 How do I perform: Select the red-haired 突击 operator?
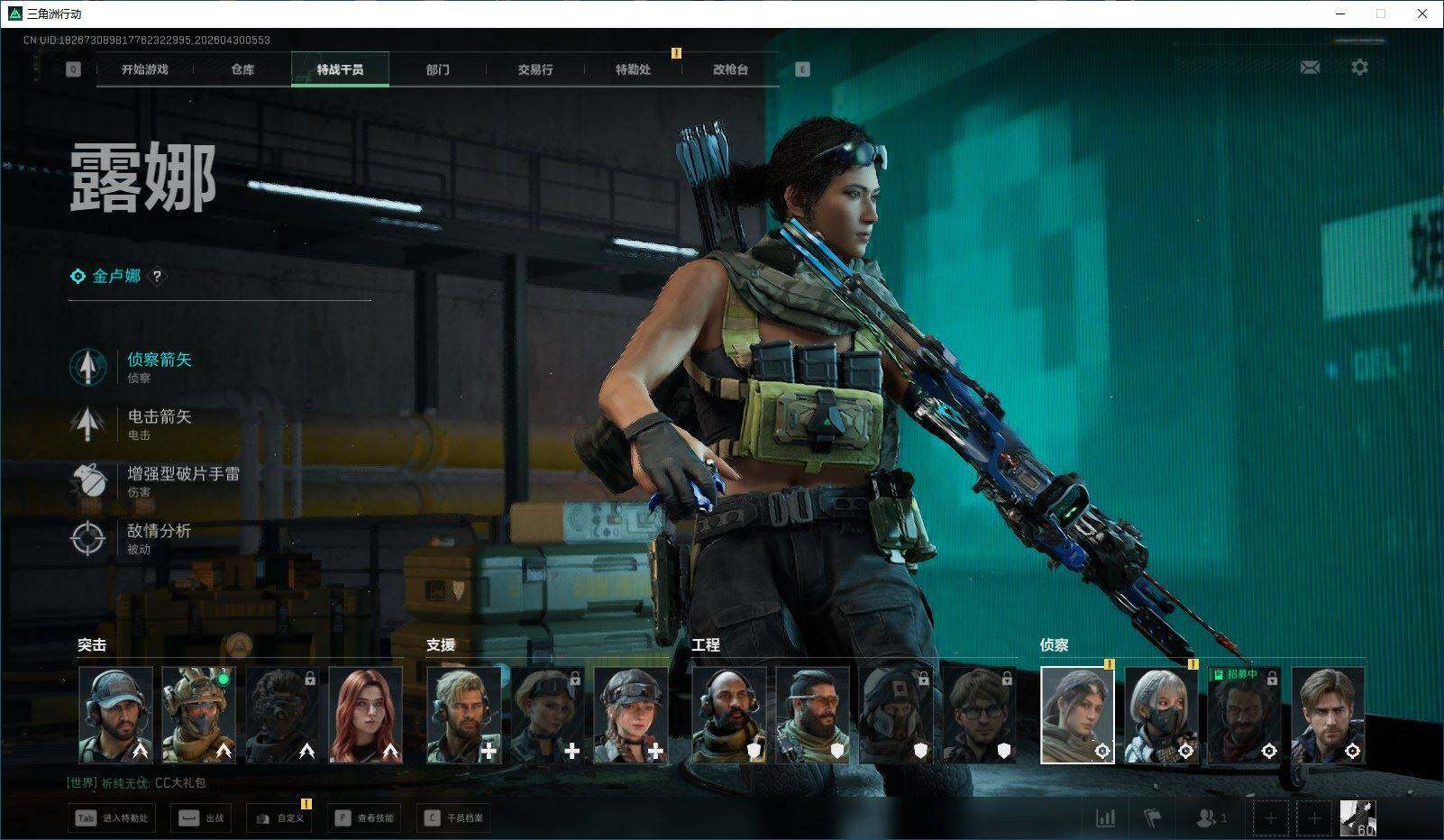coord(365,715)
